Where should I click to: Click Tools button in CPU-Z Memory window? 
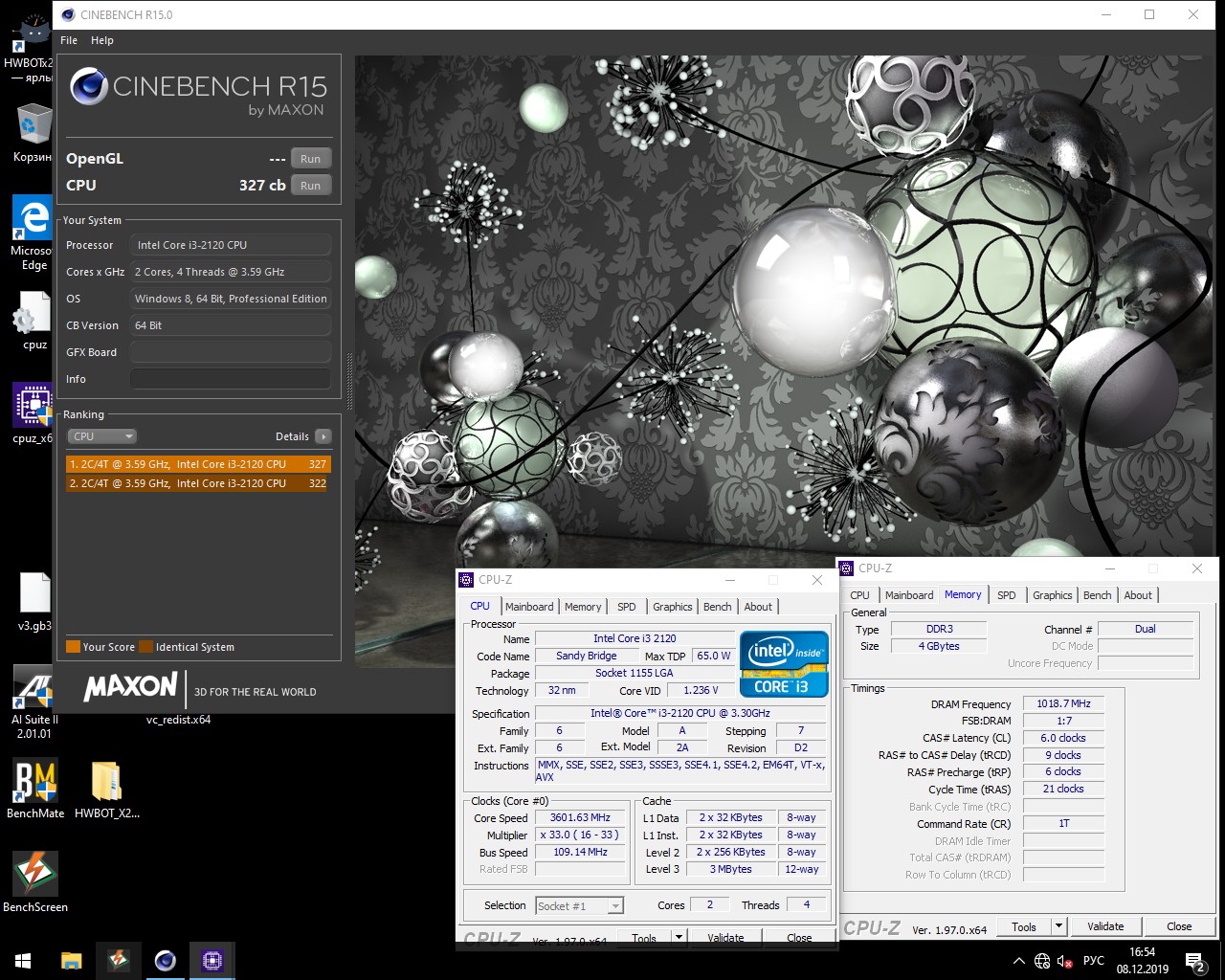pos(1024,926)
